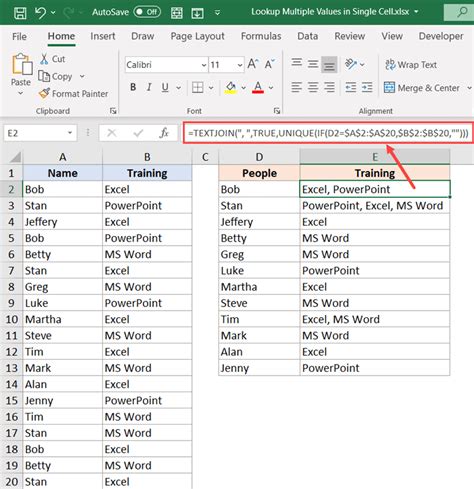This screenshot has width=474, height=489.
Task: Click the Undo arrow icon
Action: (40, 13)
